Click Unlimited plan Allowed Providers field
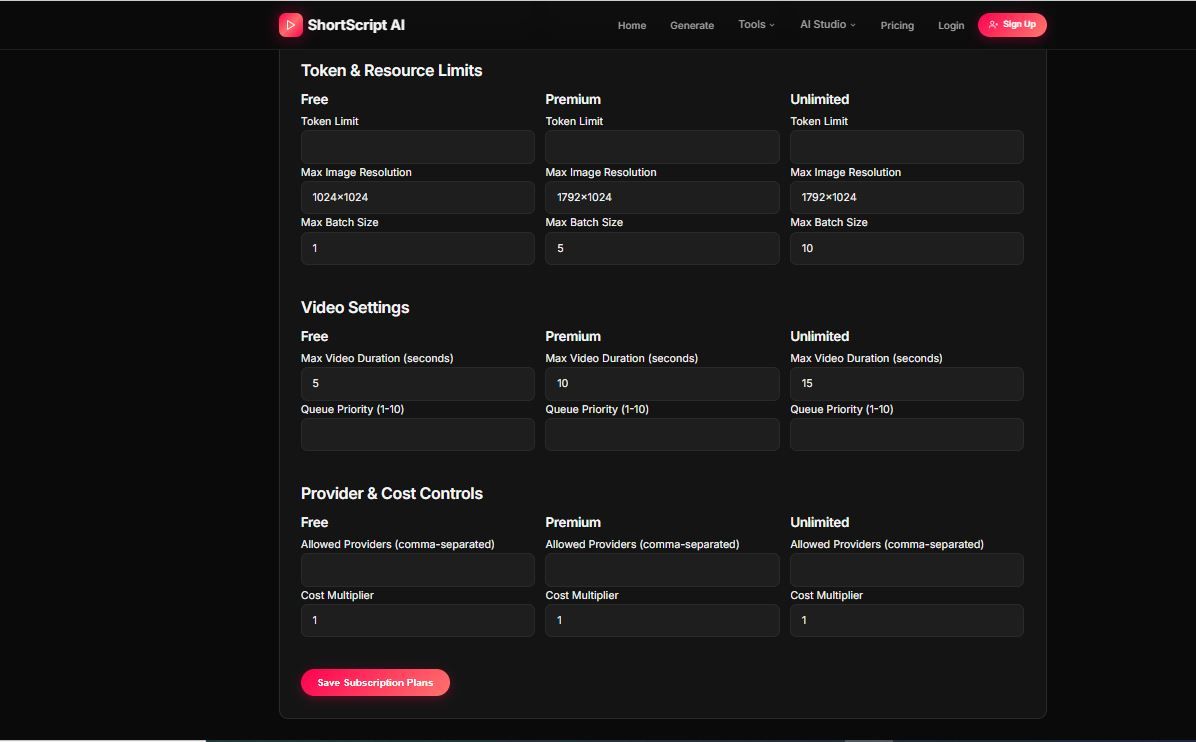Screen dimensions: 1196x742 pyautogui.click(x=906, y=570)
